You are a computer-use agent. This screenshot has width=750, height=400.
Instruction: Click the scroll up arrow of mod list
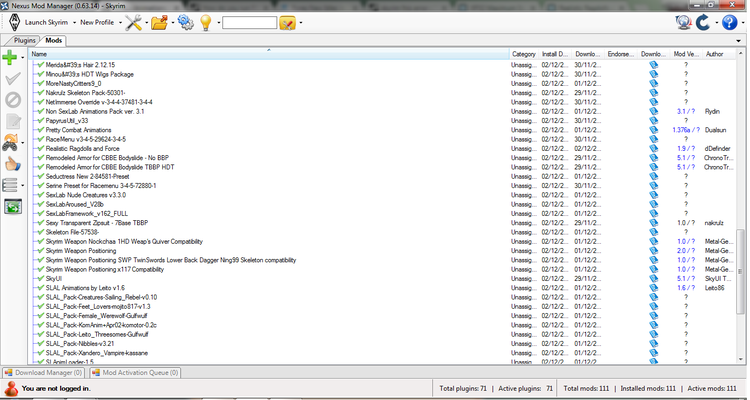pos(740,53)
